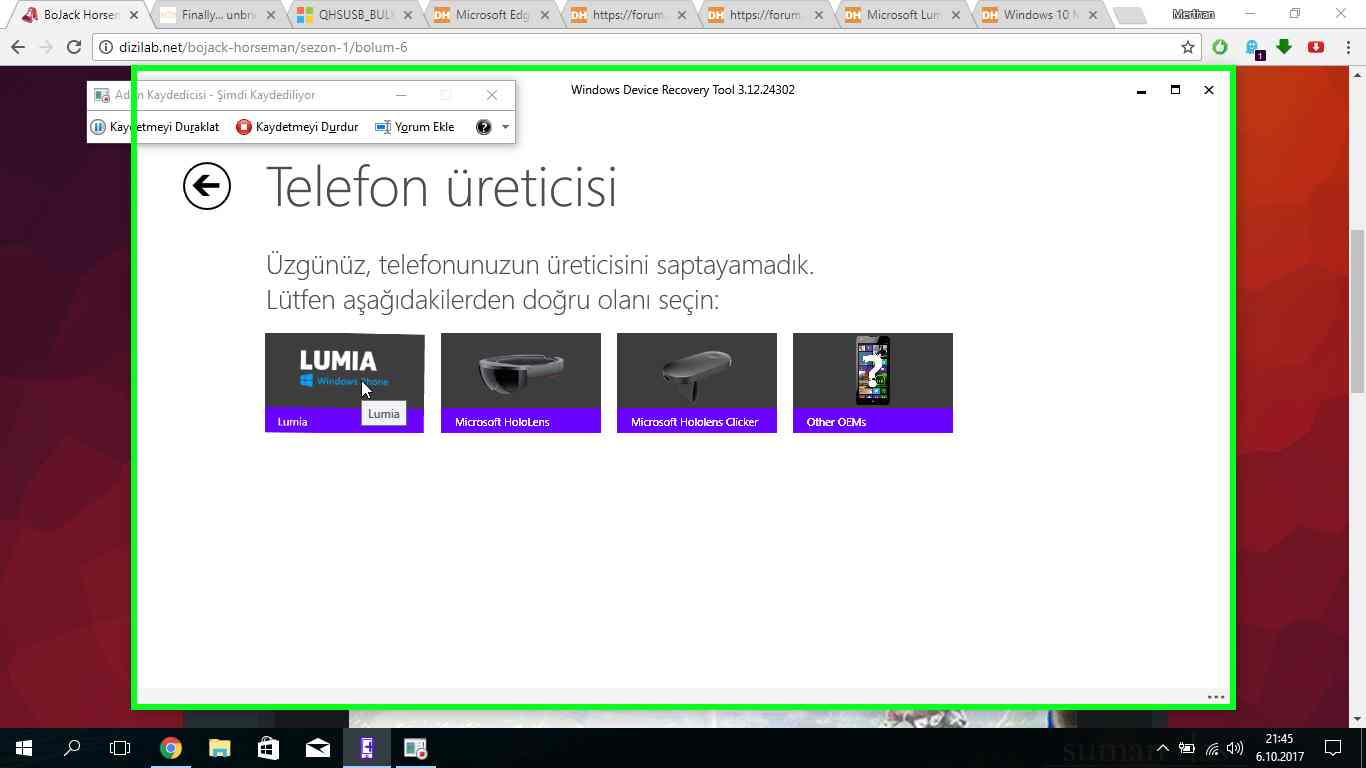1366x768 pixels.
Task: Open File Explorer from the taskbar
Action: pyautogui.click(x=220, y=748)
